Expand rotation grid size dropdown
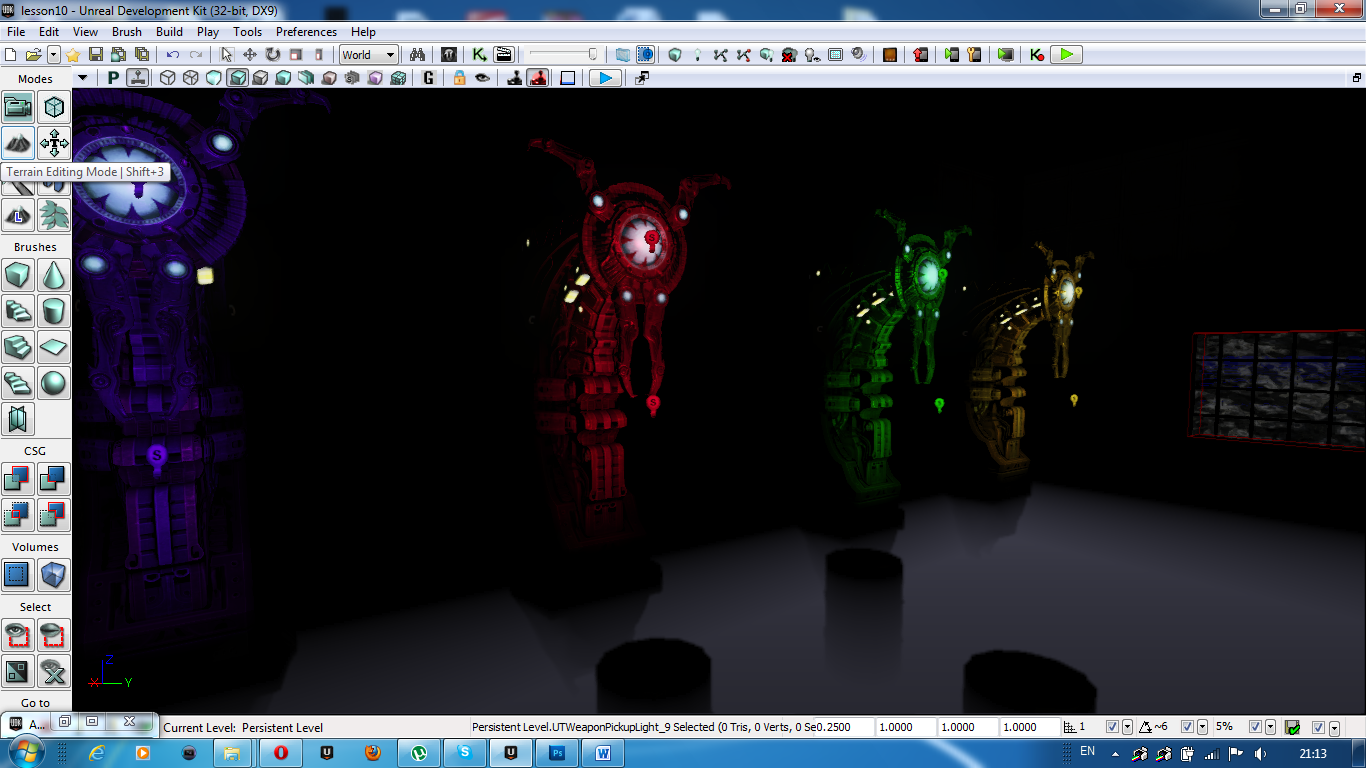The height and width of the screenshot is (768, 1366). 1203,727
